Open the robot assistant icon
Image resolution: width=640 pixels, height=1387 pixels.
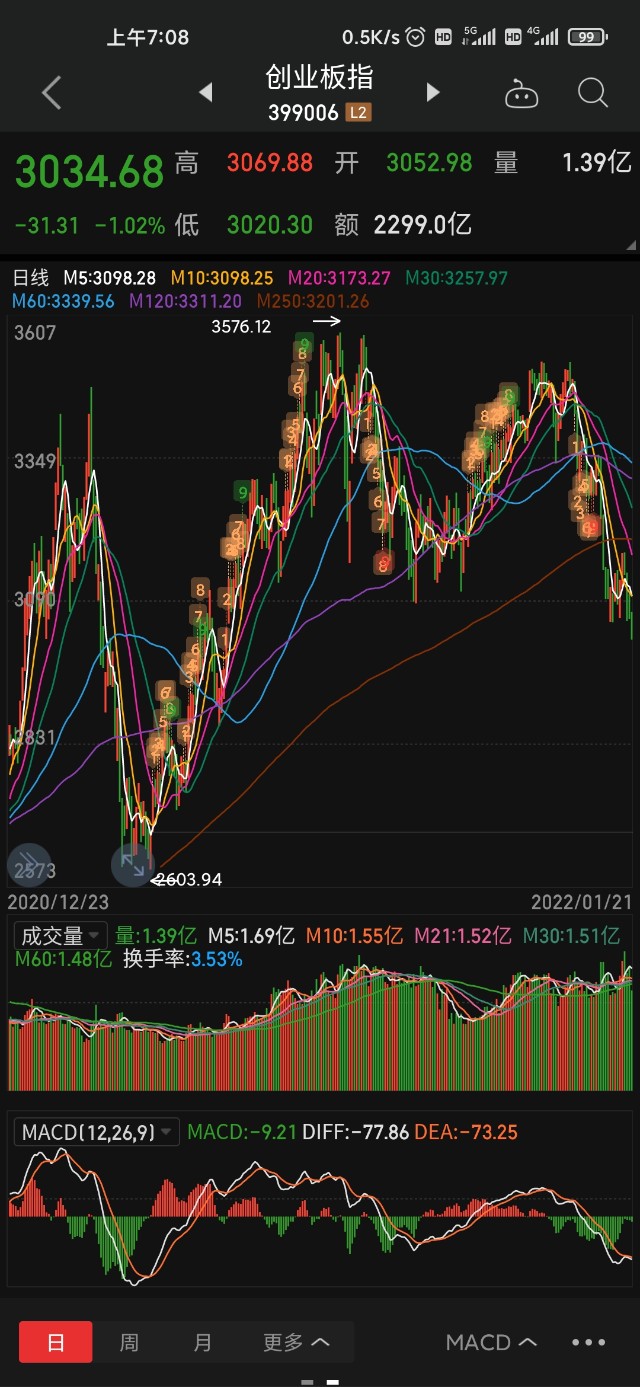point(521,94)
